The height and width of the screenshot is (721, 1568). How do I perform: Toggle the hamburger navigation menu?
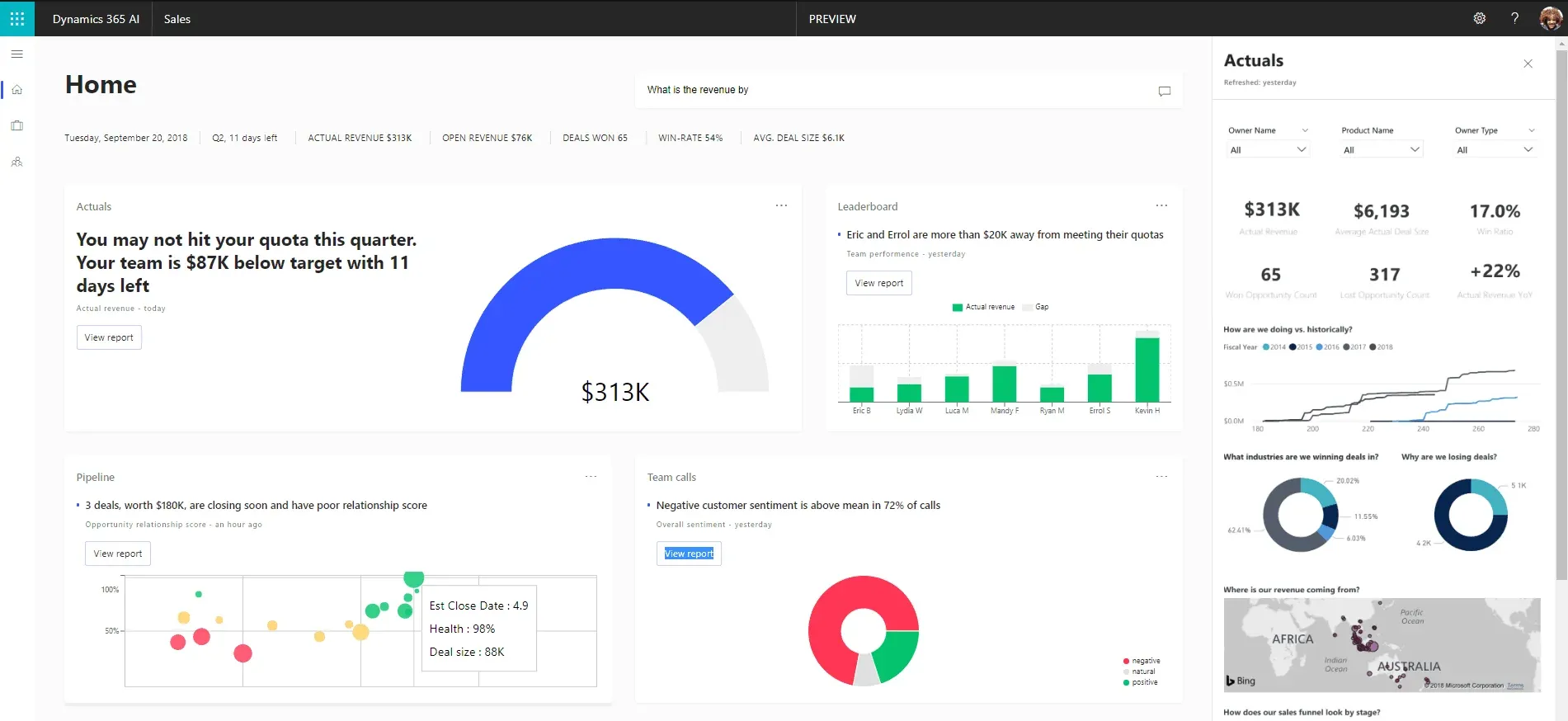[x=16, y=54]
